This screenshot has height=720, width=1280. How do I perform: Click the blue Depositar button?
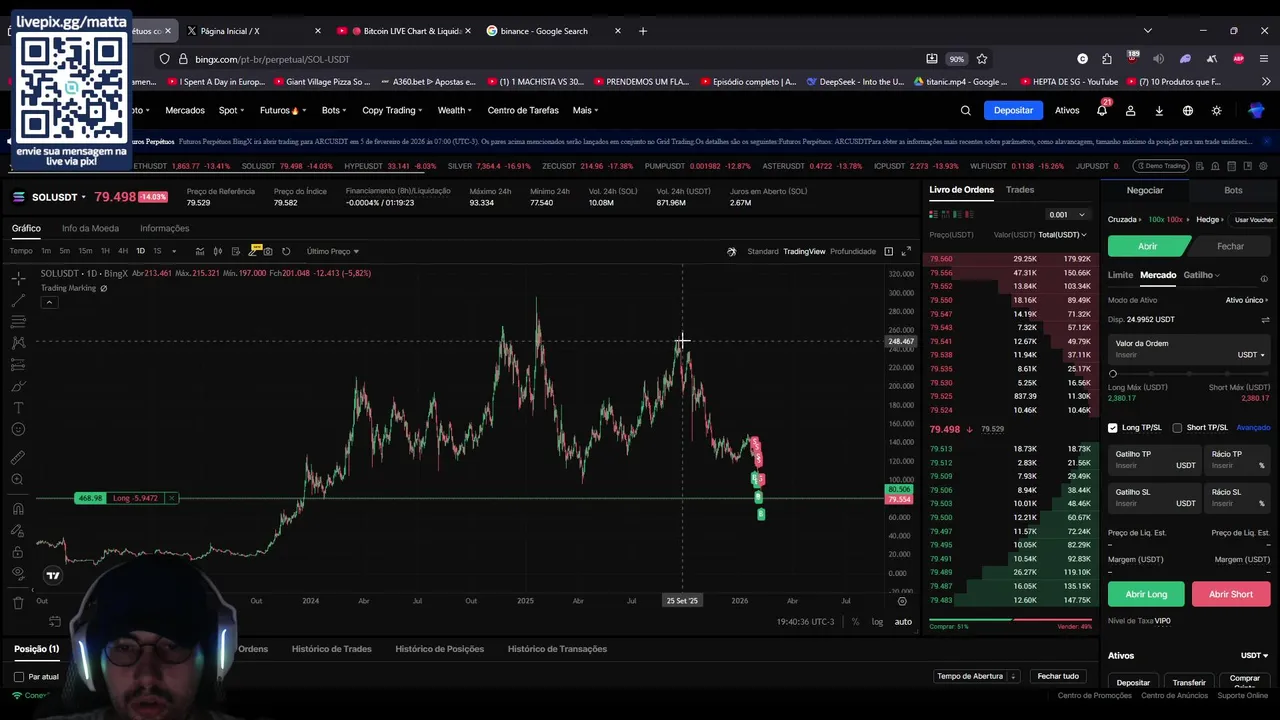pos(1013,110)
